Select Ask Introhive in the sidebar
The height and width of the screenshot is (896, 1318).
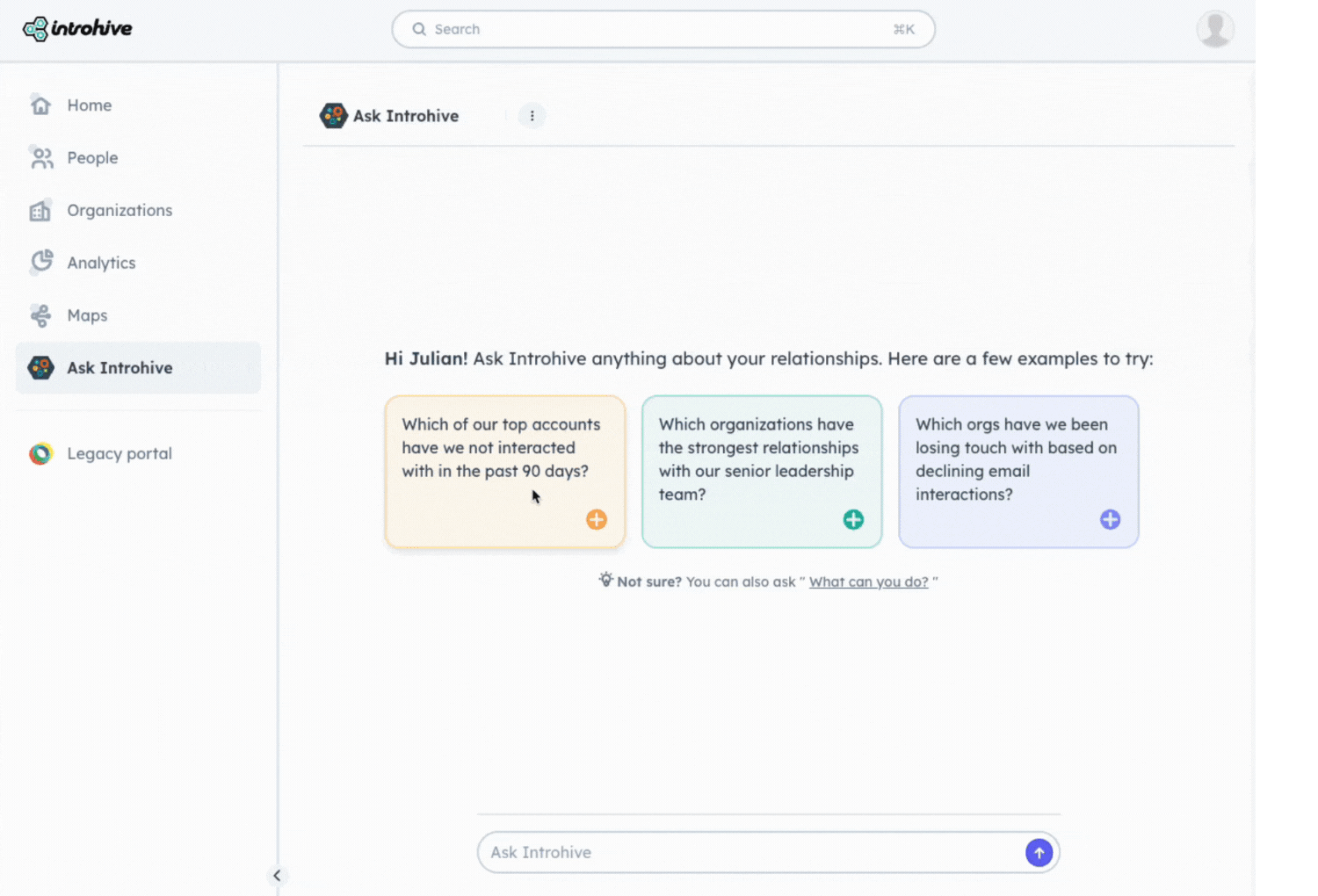point(138,368)
